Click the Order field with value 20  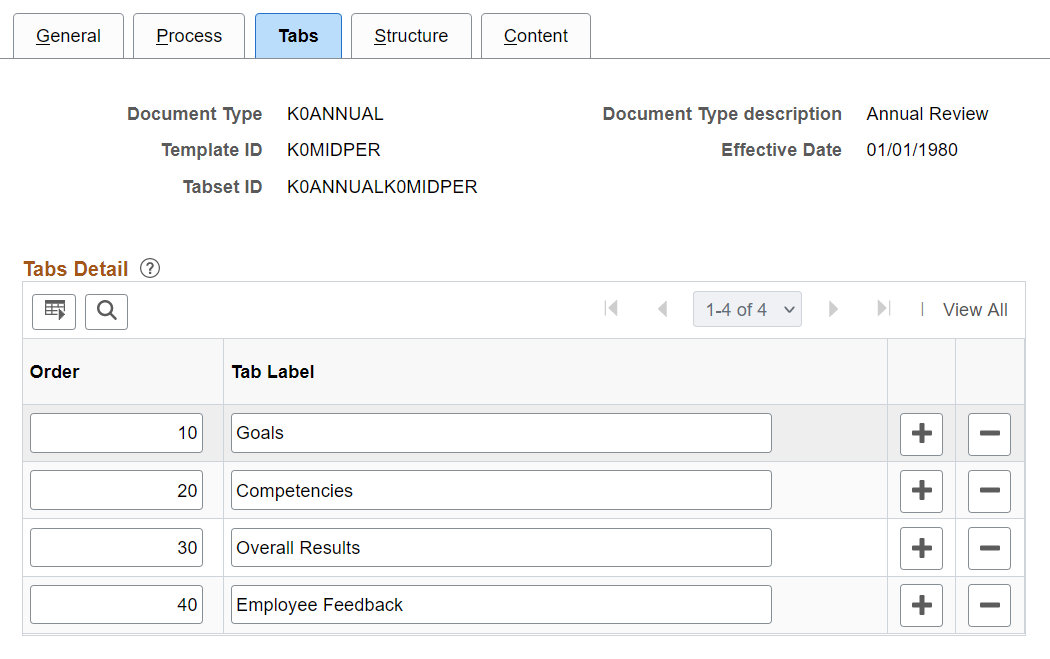[117, 490]
